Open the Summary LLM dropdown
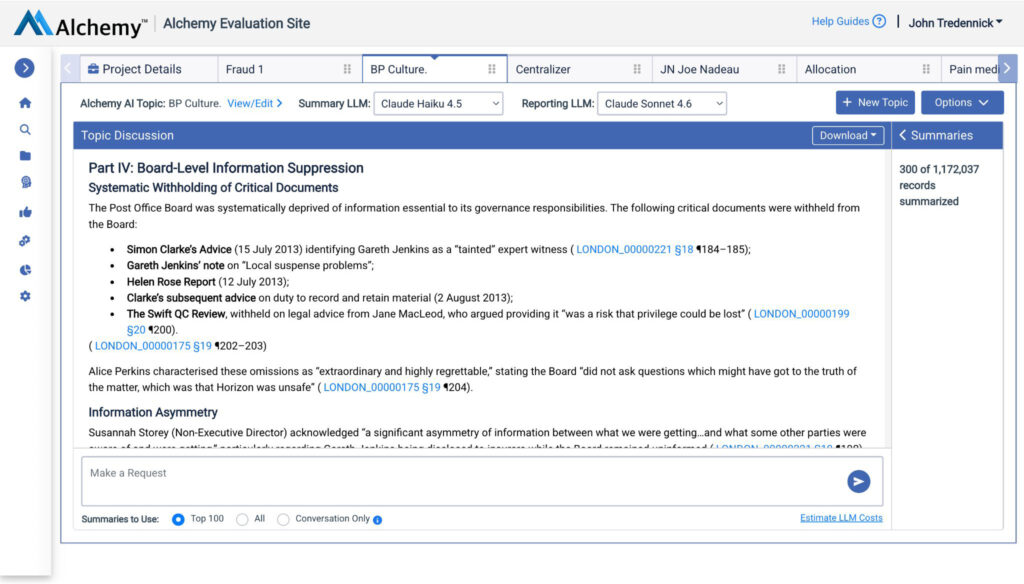Image resolution: width=1024 pixels, height=584 pixels. click(438, 103)
